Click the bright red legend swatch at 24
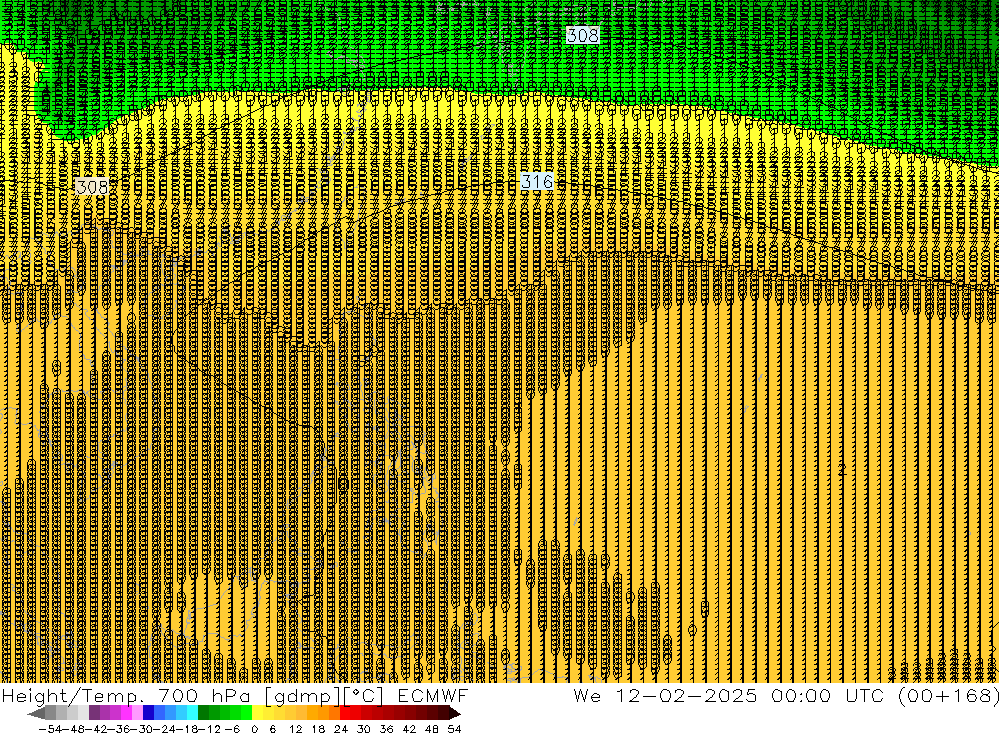The width and height of the screenshot is (1000, 733). pyautogui.click(x=346, y=713)
